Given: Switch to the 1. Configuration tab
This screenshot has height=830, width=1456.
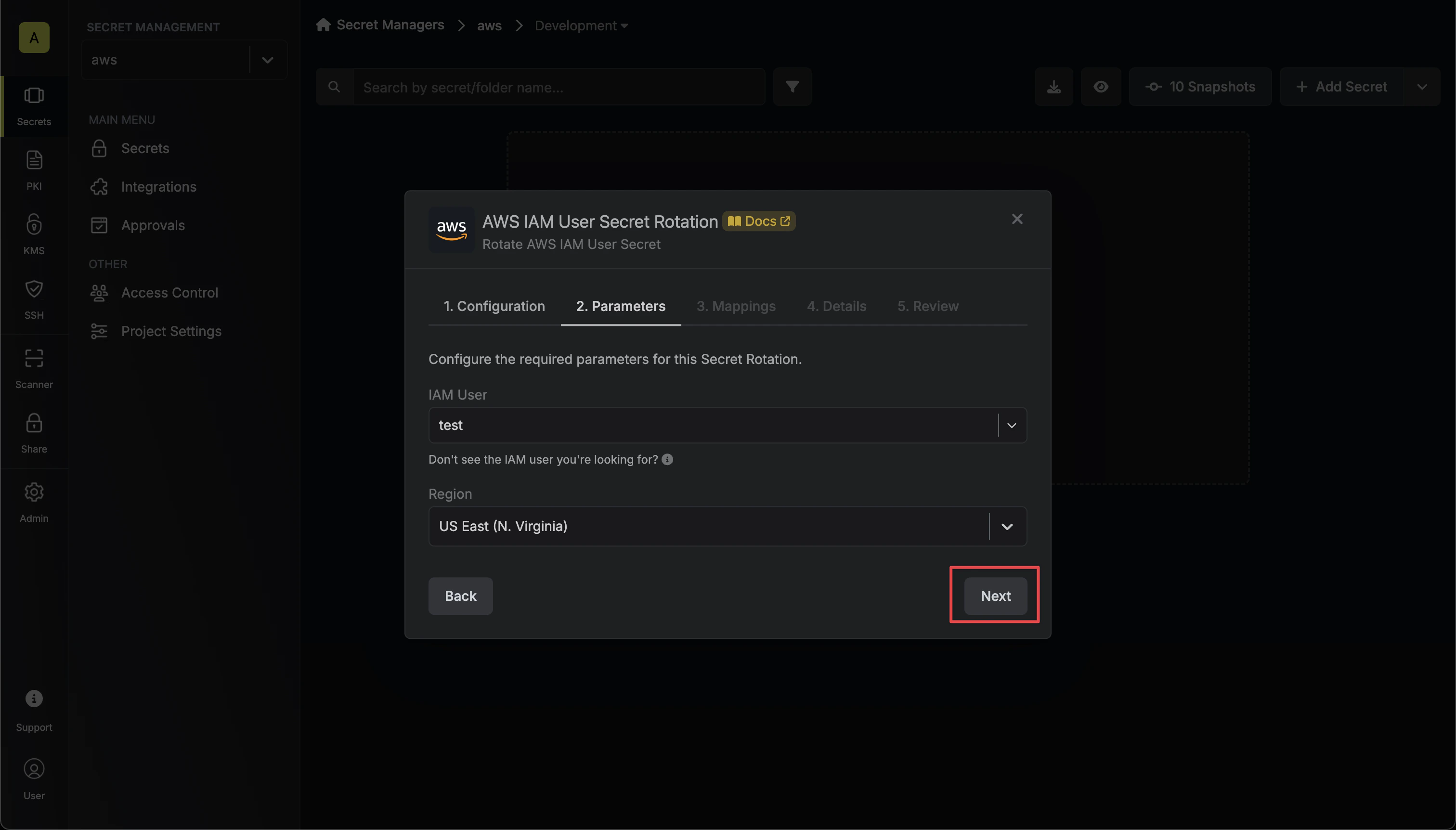Looking at the screenshot, I should (x=494, y=306).
